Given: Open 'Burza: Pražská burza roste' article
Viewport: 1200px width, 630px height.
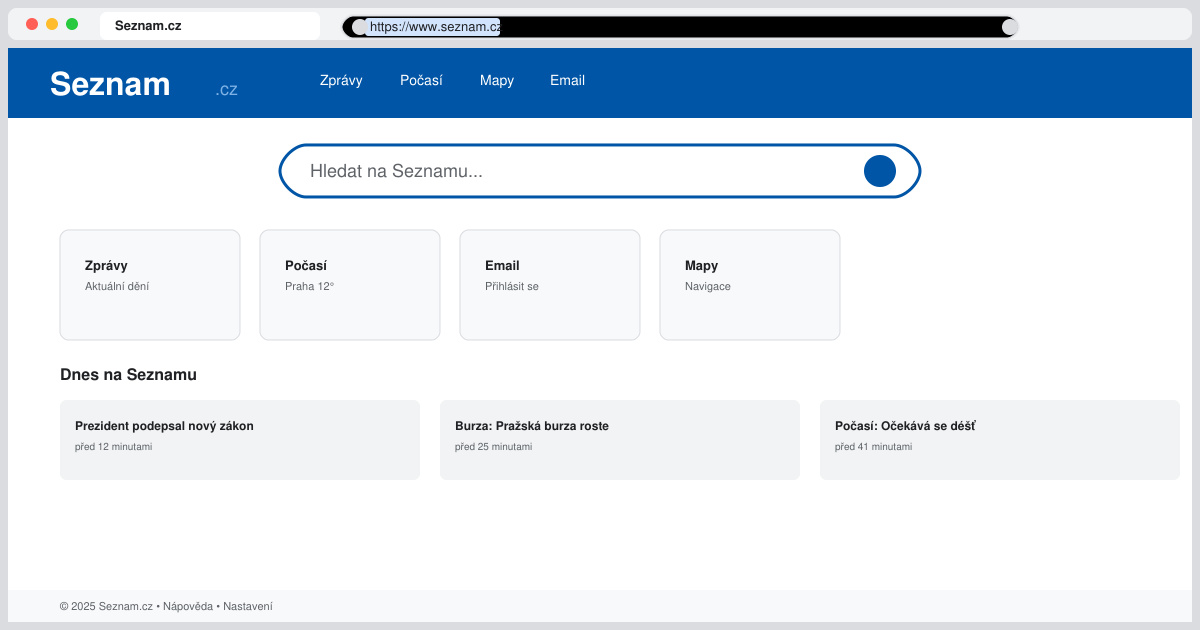Looking at the screenshot, I should pyautogui.click(x=620, y=440).
